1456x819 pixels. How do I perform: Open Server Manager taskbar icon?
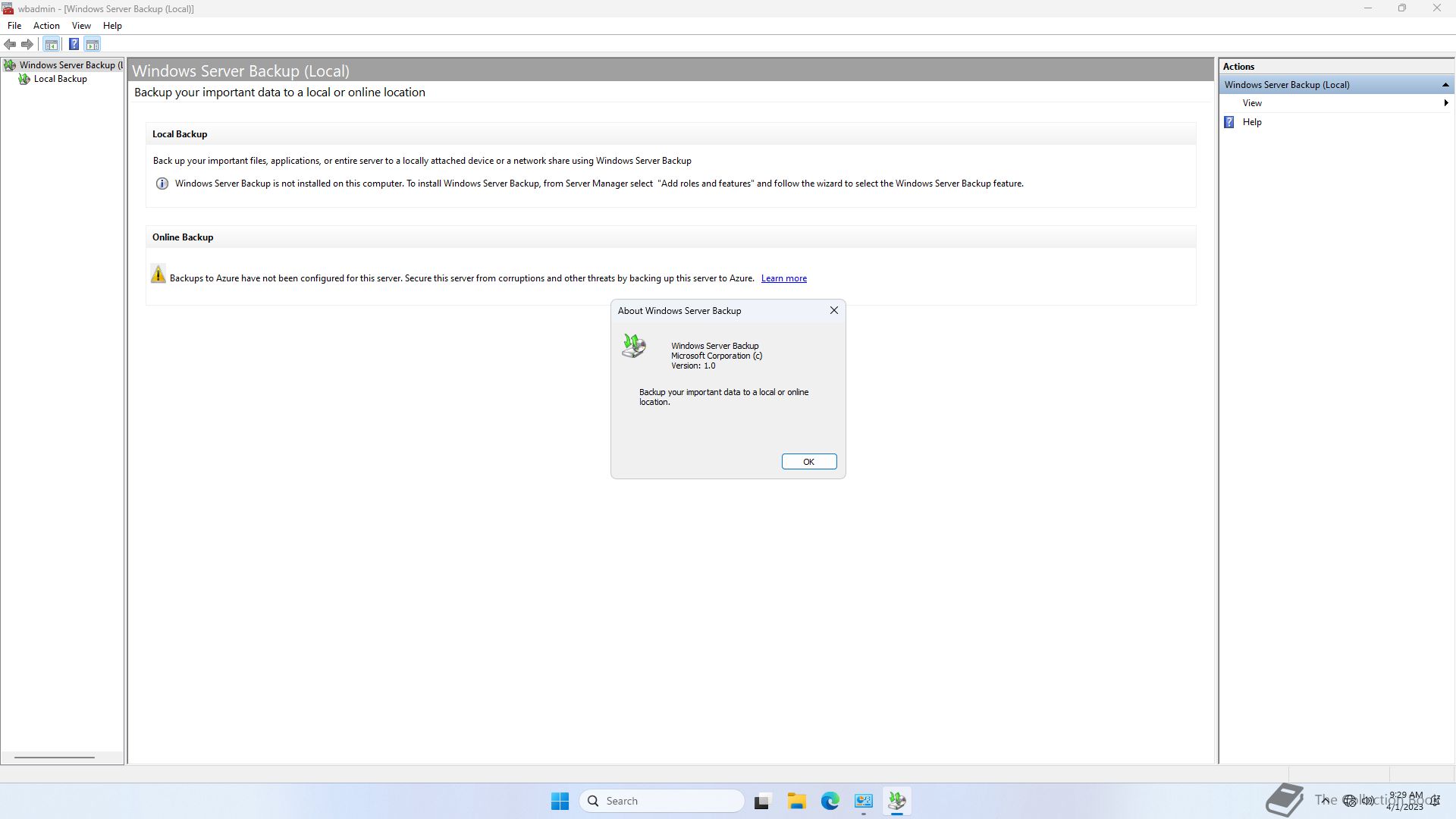tap(864, 801)
